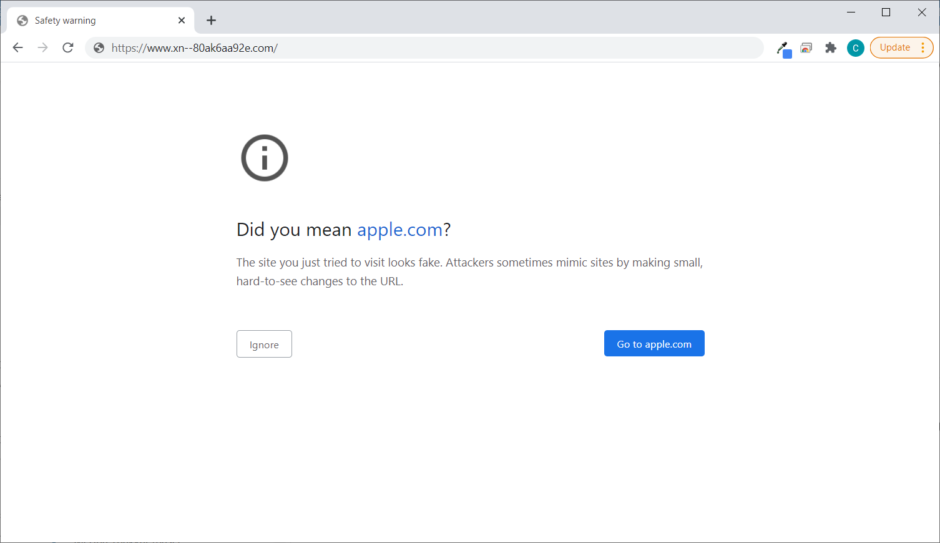
Task: Open the Extensions puzzle piece menu
Action: [x=830, y=48]
